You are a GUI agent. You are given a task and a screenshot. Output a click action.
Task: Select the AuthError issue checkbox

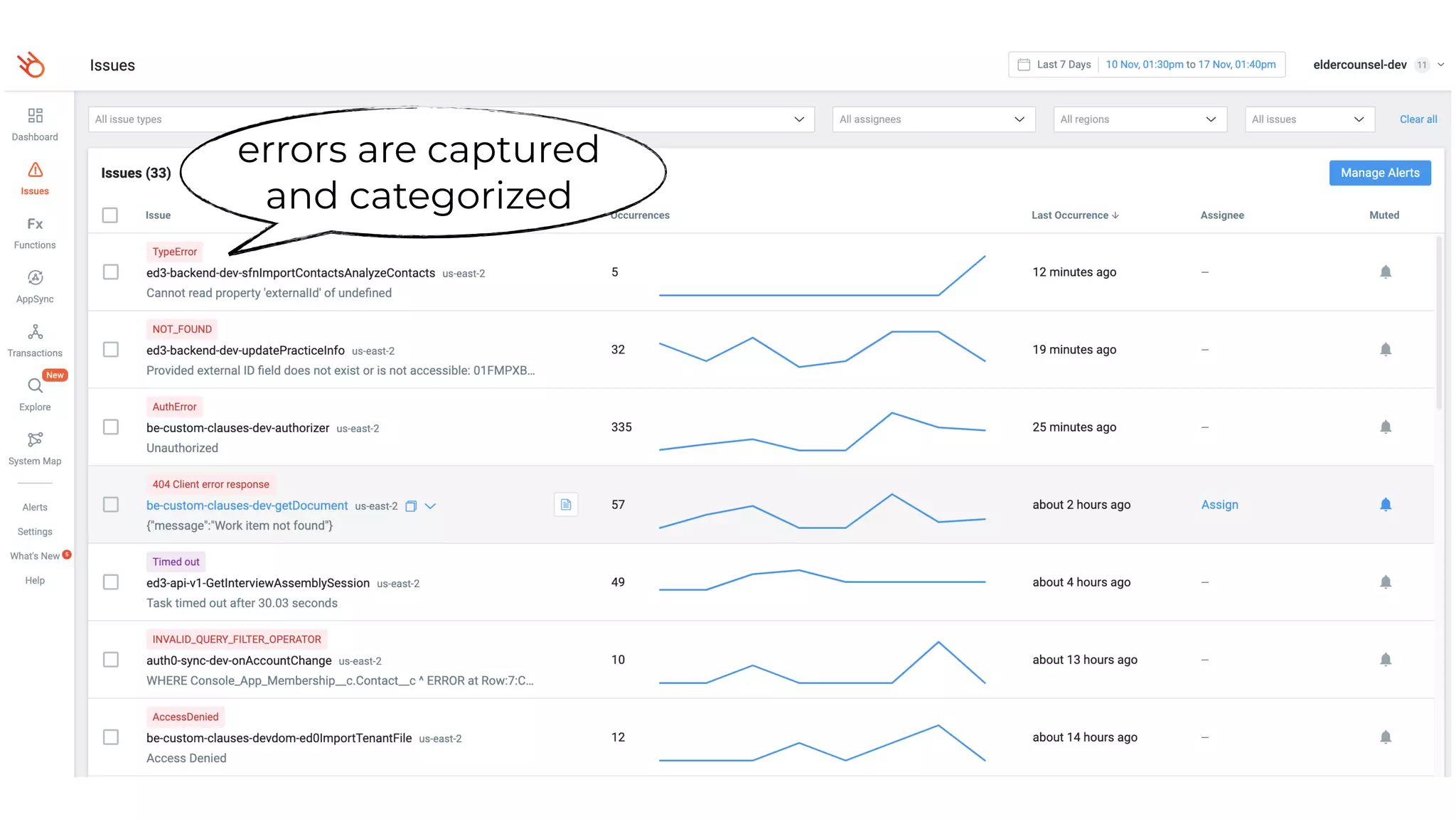point(111,427)
